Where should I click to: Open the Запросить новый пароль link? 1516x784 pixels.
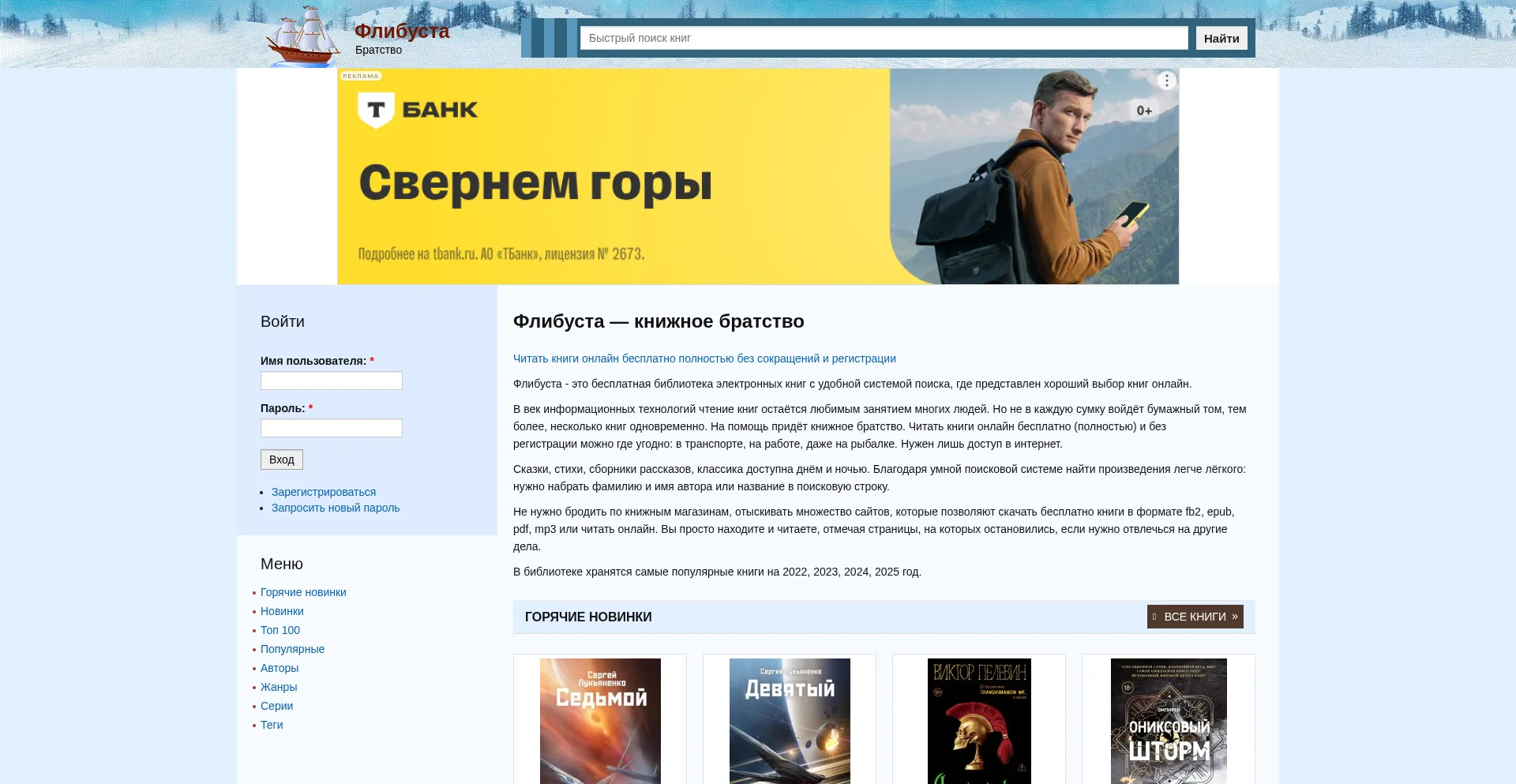336,508
